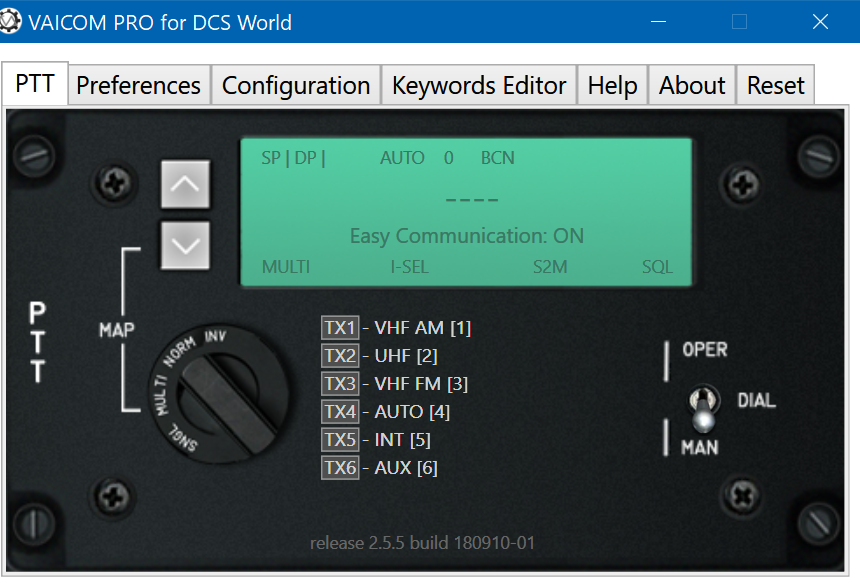Click the BCN indicator on display
Image resolution: width=860 pixels, height=584 pixels.
point(497,158)
